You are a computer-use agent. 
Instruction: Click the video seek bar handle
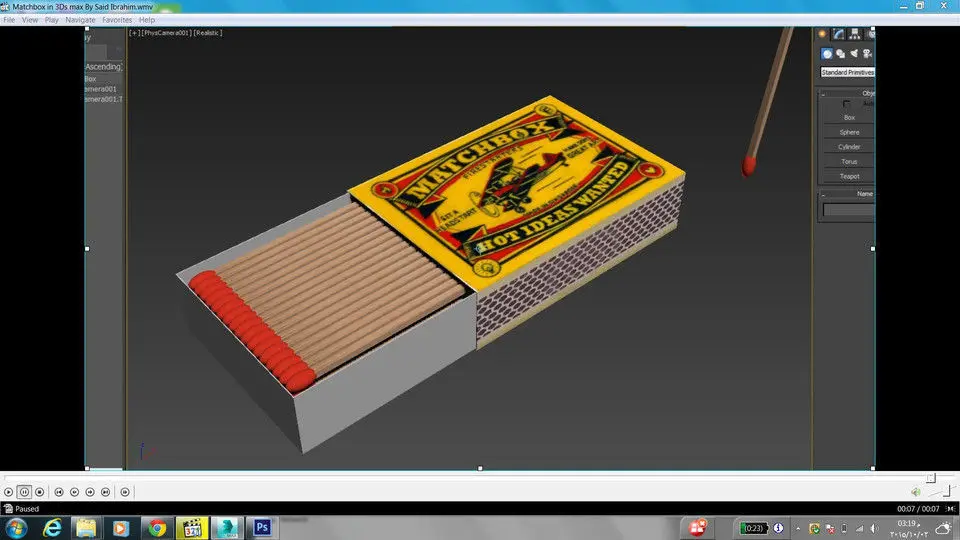[931, 478]
